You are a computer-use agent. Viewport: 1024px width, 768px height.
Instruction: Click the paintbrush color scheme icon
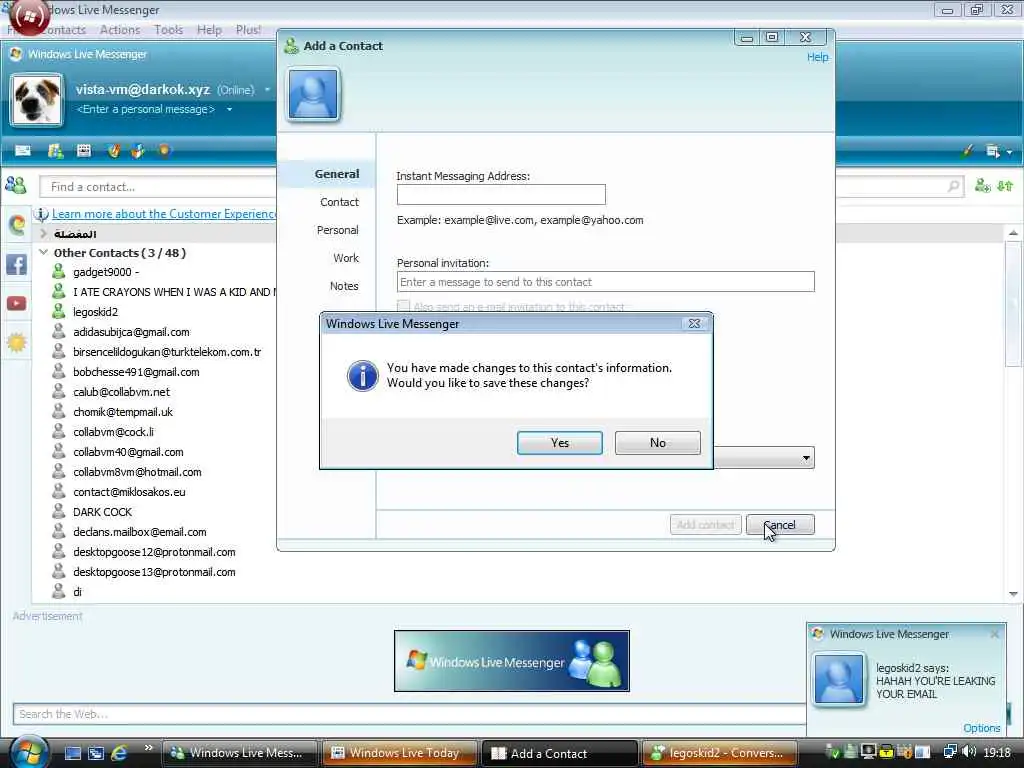tap(967, 151)
